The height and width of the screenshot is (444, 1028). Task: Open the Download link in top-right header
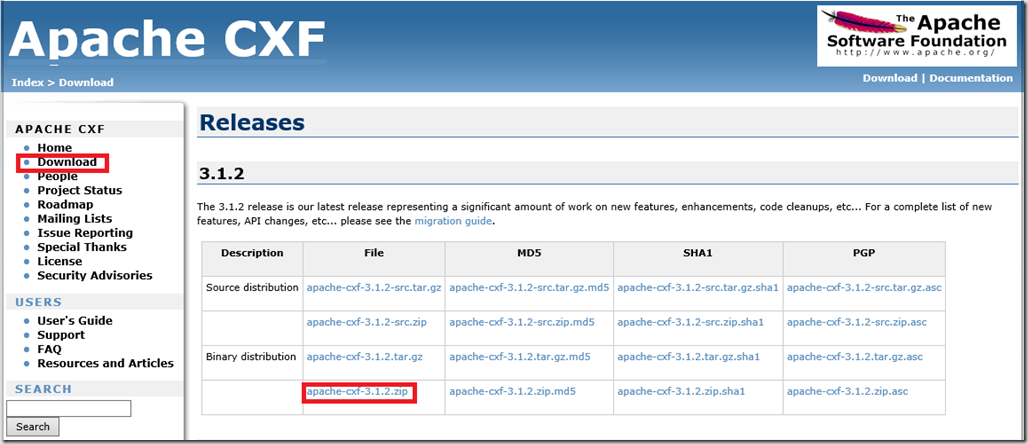(x=890, y=78)
